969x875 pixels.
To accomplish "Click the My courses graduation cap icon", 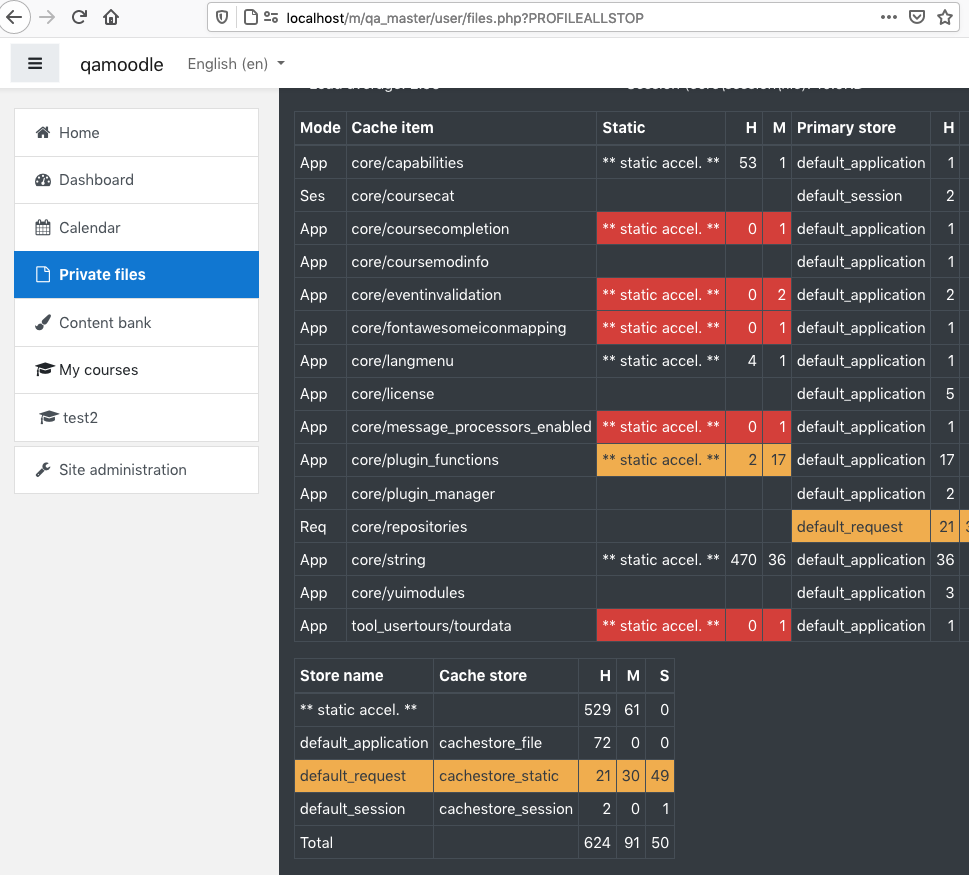I will tap(44, 370).
